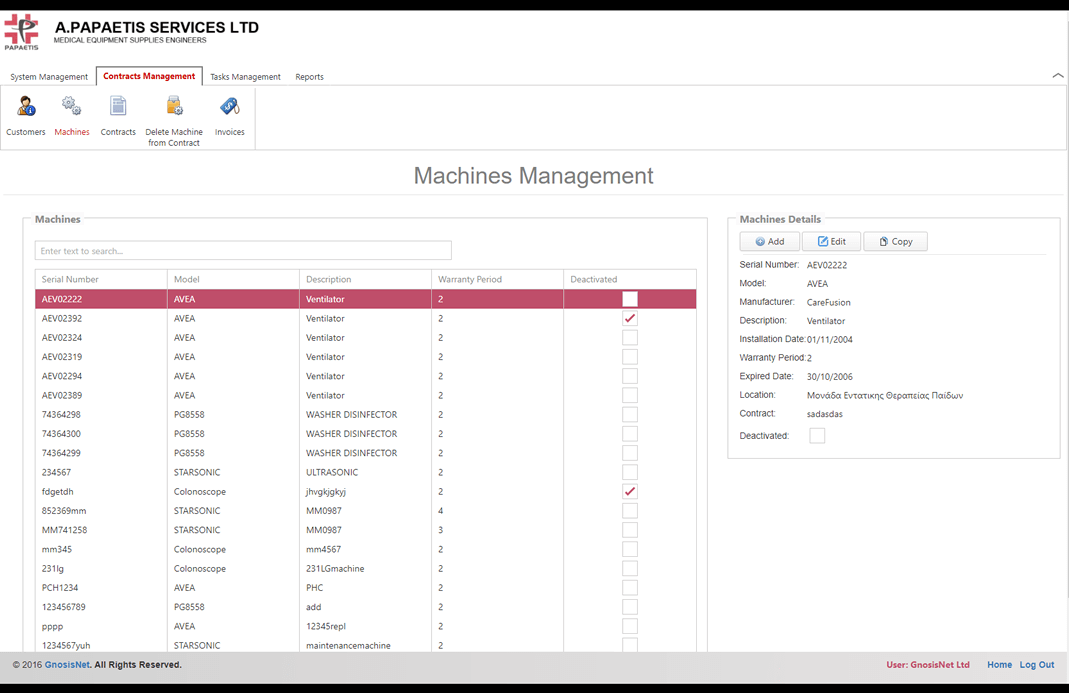Click the Add machine button
Viewport: 1069px width, 693px height.
tap(769, 241)
